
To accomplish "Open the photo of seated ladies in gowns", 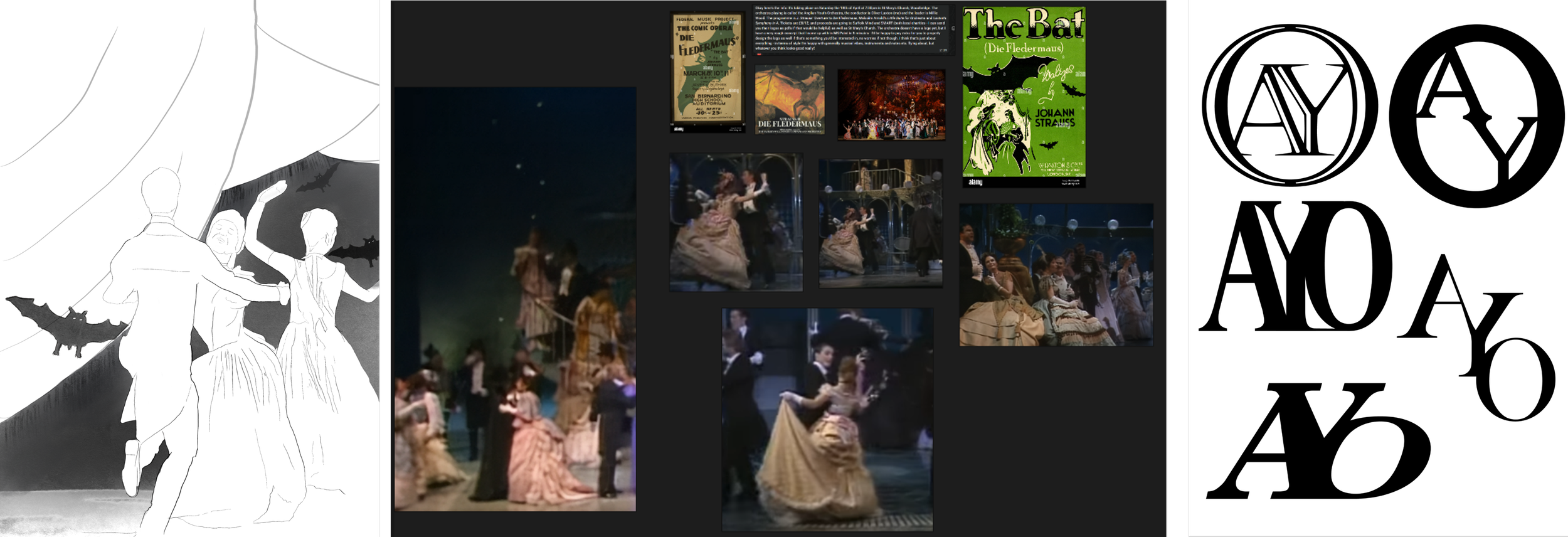I will 1056,275.
